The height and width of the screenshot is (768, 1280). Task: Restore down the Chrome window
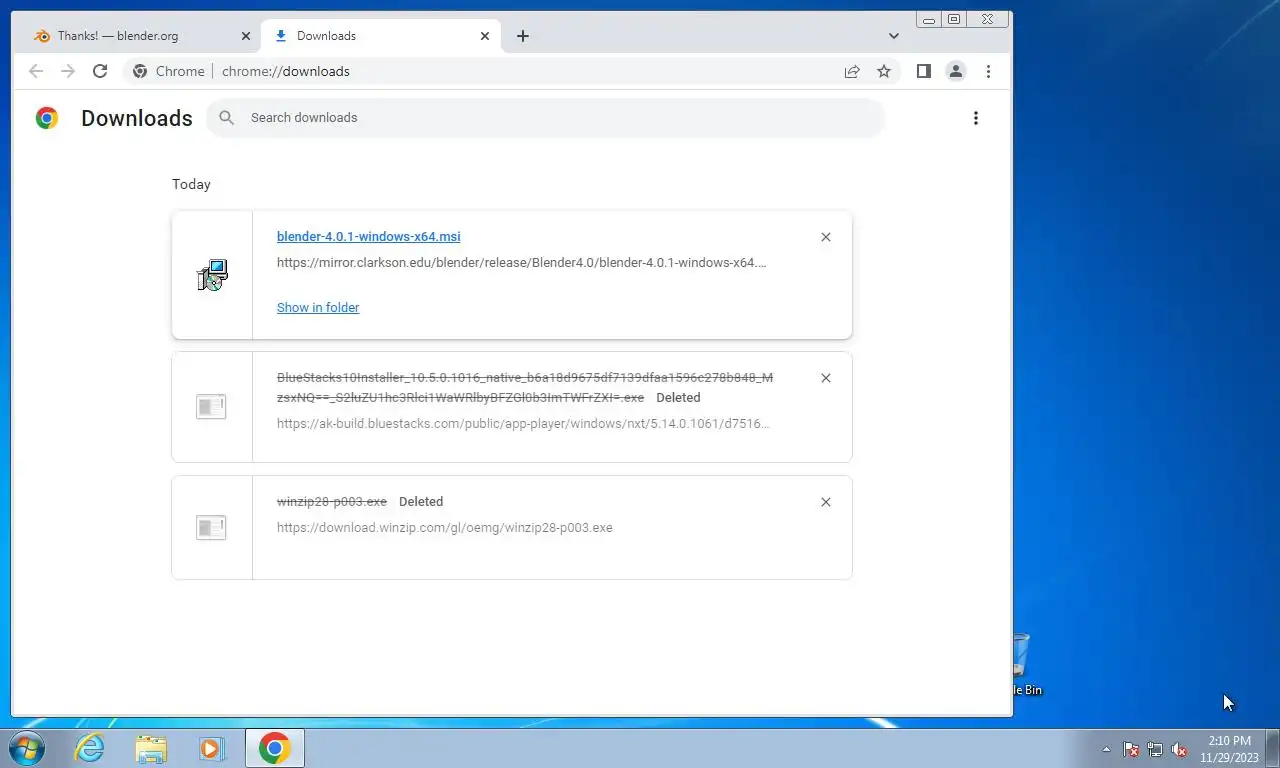(954, 19)
